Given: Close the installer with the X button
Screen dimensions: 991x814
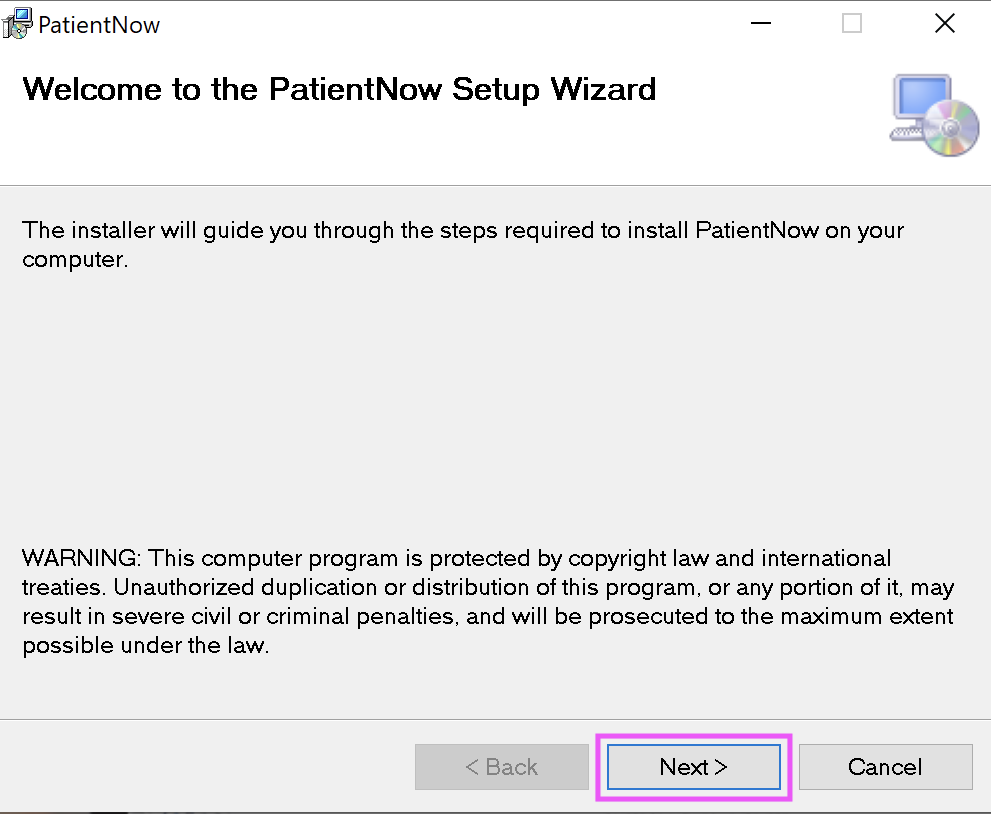Looking at the screenshot, I should pyautogui.click(x=944, y=22).
